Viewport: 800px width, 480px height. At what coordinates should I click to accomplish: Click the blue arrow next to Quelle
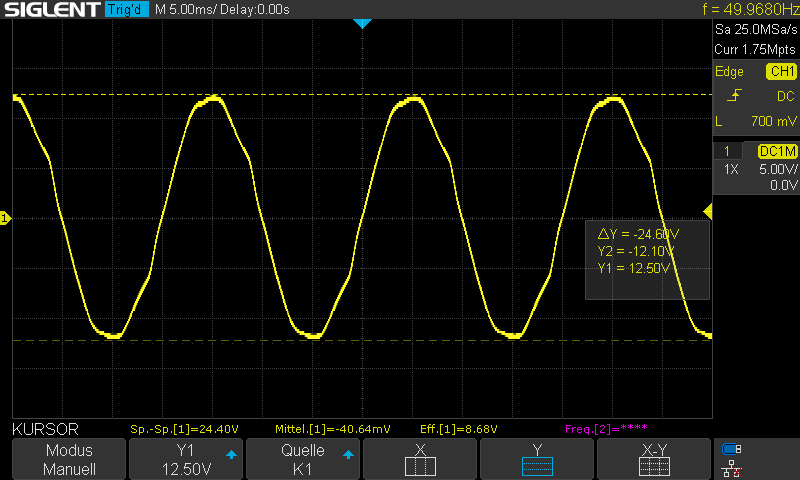[348, 454]
